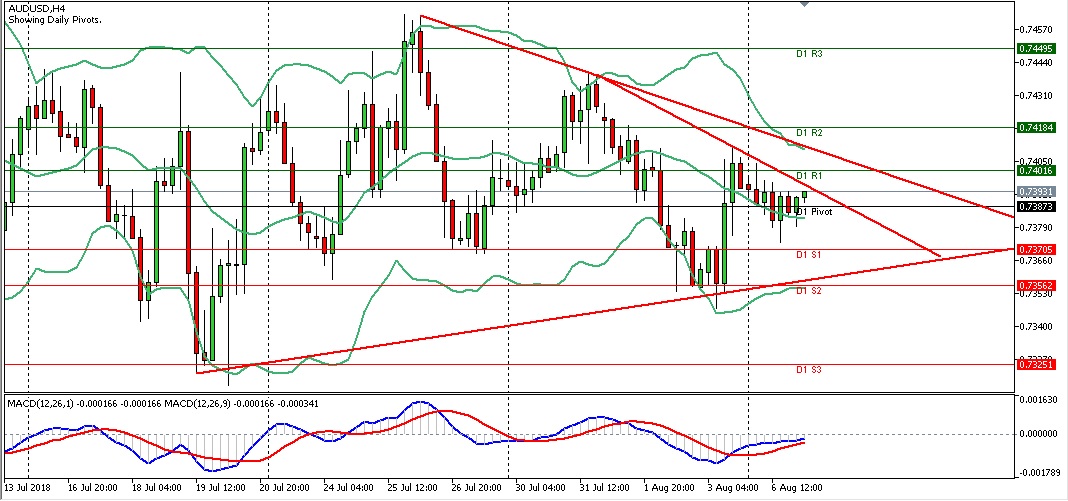The height and width of the screenshot is (501, 1068).
Task: Select the D1 S1 support label
Action: [809, 255]
